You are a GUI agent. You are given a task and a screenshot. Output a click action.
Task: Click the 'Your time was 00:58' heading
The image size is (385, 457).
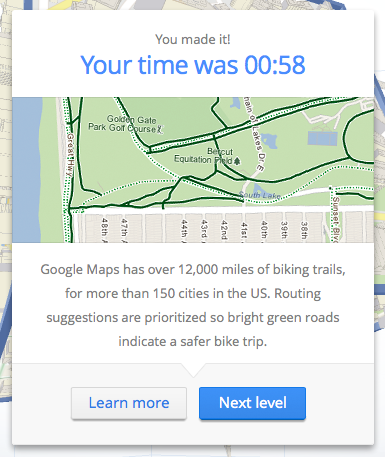tap(193, 65)
